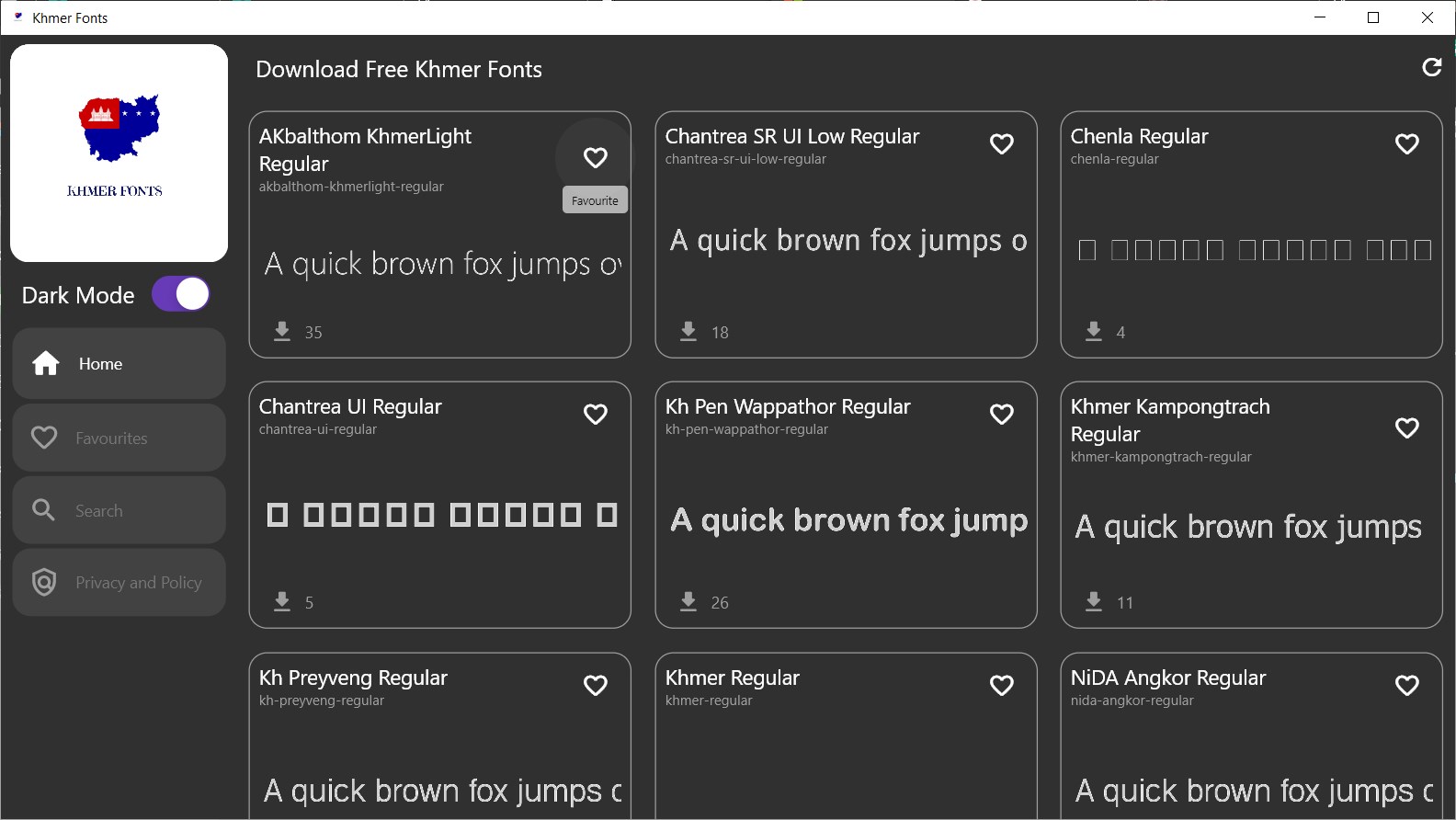The height and width of the screenshot is (820, 1456).
Task: Open the Search page
Action: pos(119,510)
